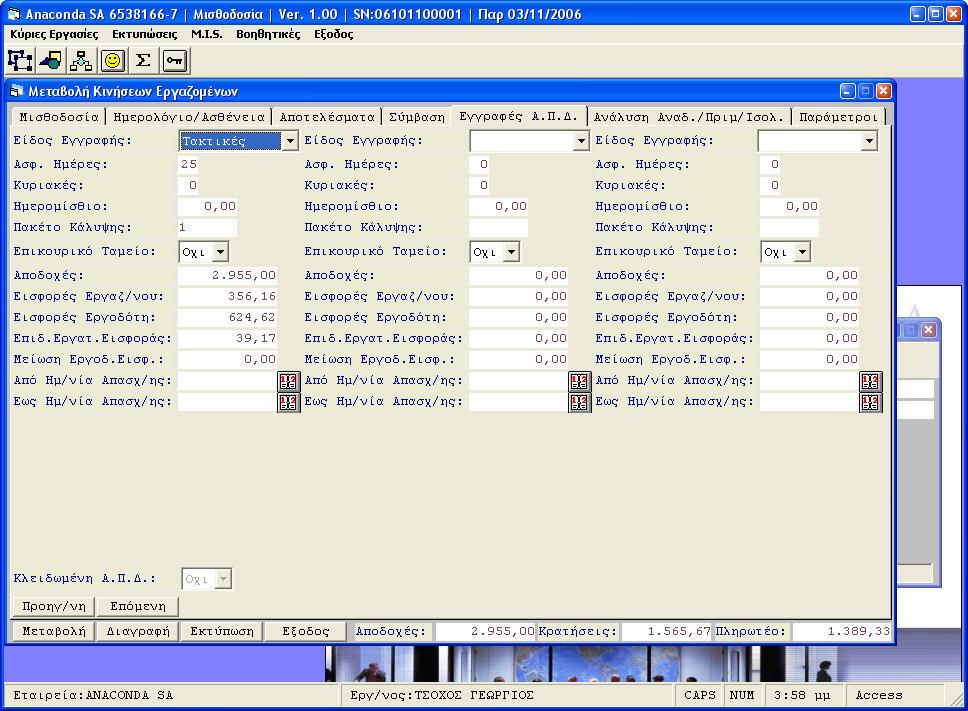Click the Διαγραφή button

(138, 631)
